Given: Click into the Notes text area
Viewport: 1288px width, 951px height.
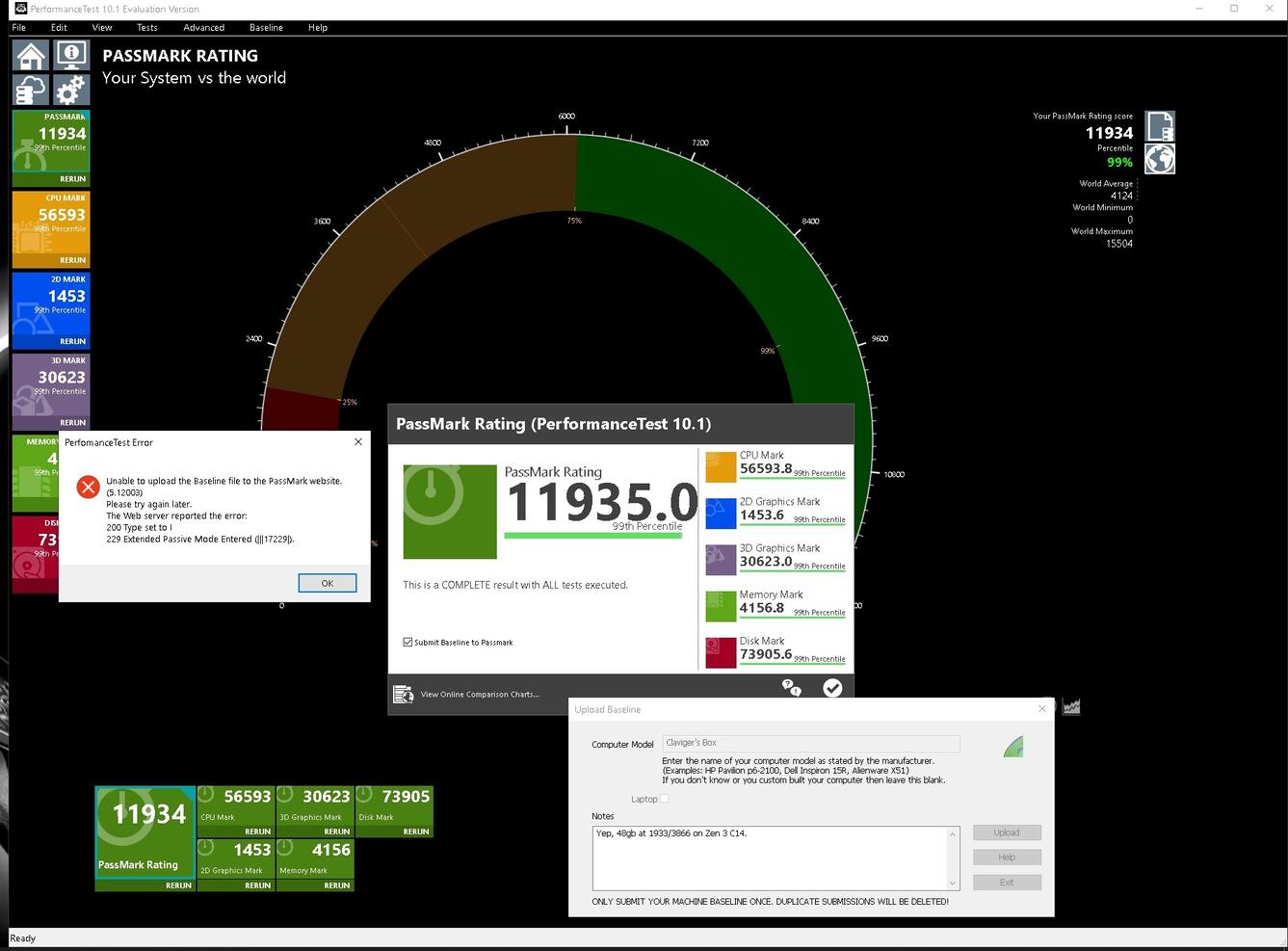Looking at the screenshot, I should click(x=770, y=858).
